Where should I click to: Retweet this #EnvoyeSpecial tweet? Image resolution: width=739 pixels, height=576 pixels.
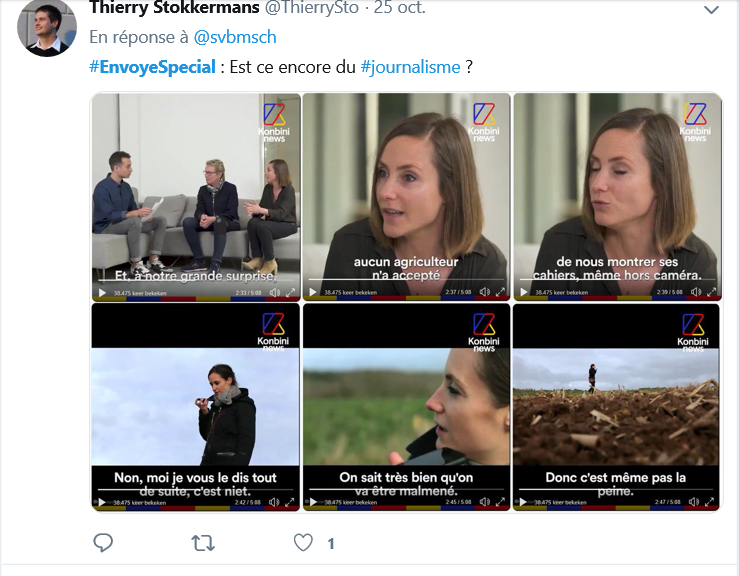(203, 543)
